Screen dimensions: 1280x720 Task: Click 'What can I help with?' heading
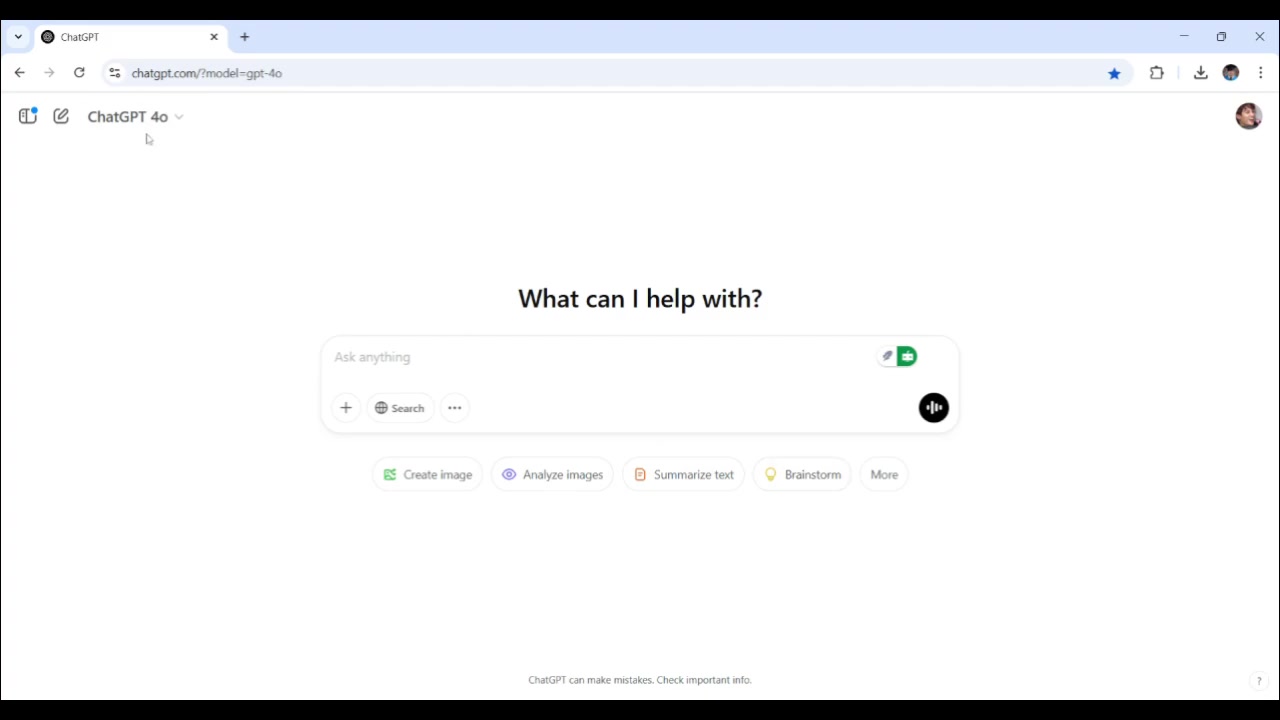point(640,299)
